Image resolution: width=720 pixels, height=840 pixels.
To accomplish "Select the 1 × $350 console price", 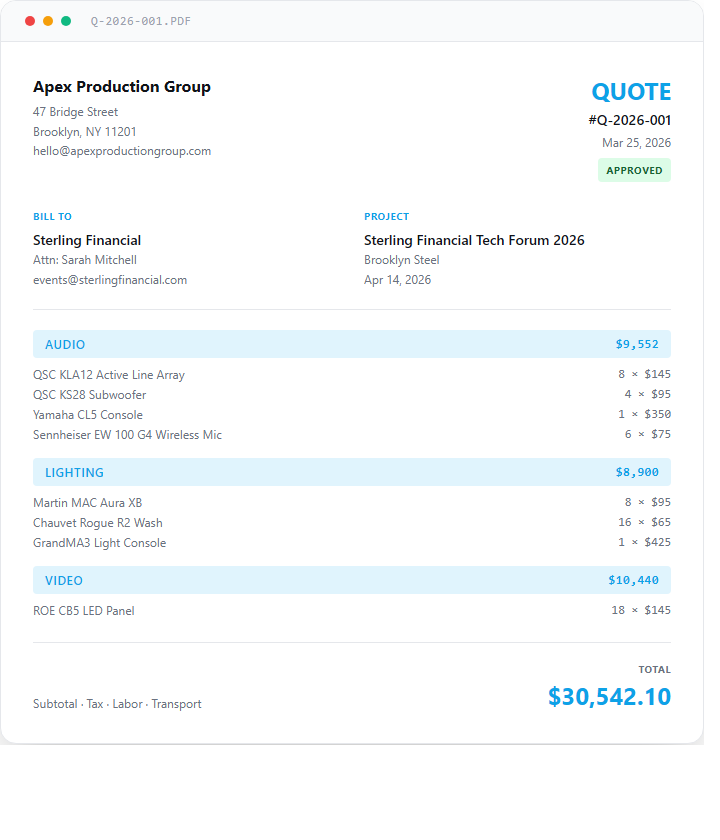I will pyautogui.click(x=644, y=414).
